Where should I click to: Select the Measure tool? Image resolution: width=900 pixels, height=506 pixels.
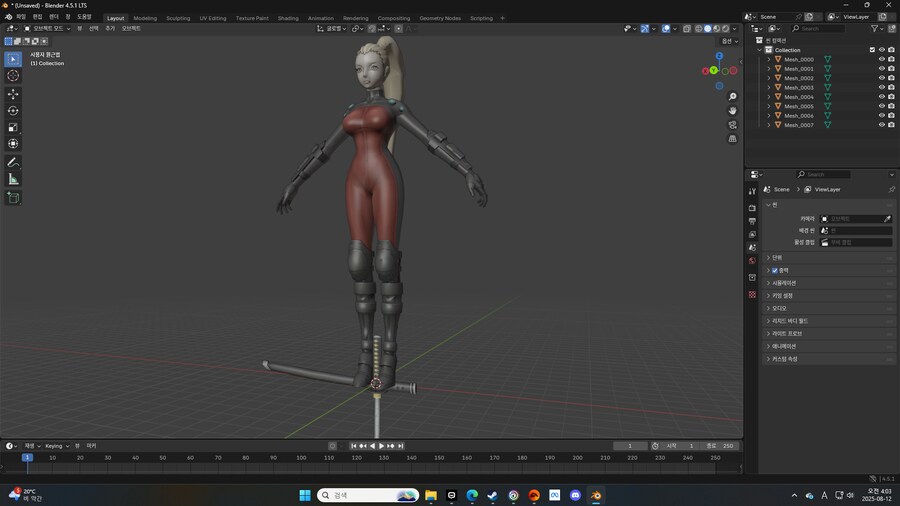[x=13, y=180]
